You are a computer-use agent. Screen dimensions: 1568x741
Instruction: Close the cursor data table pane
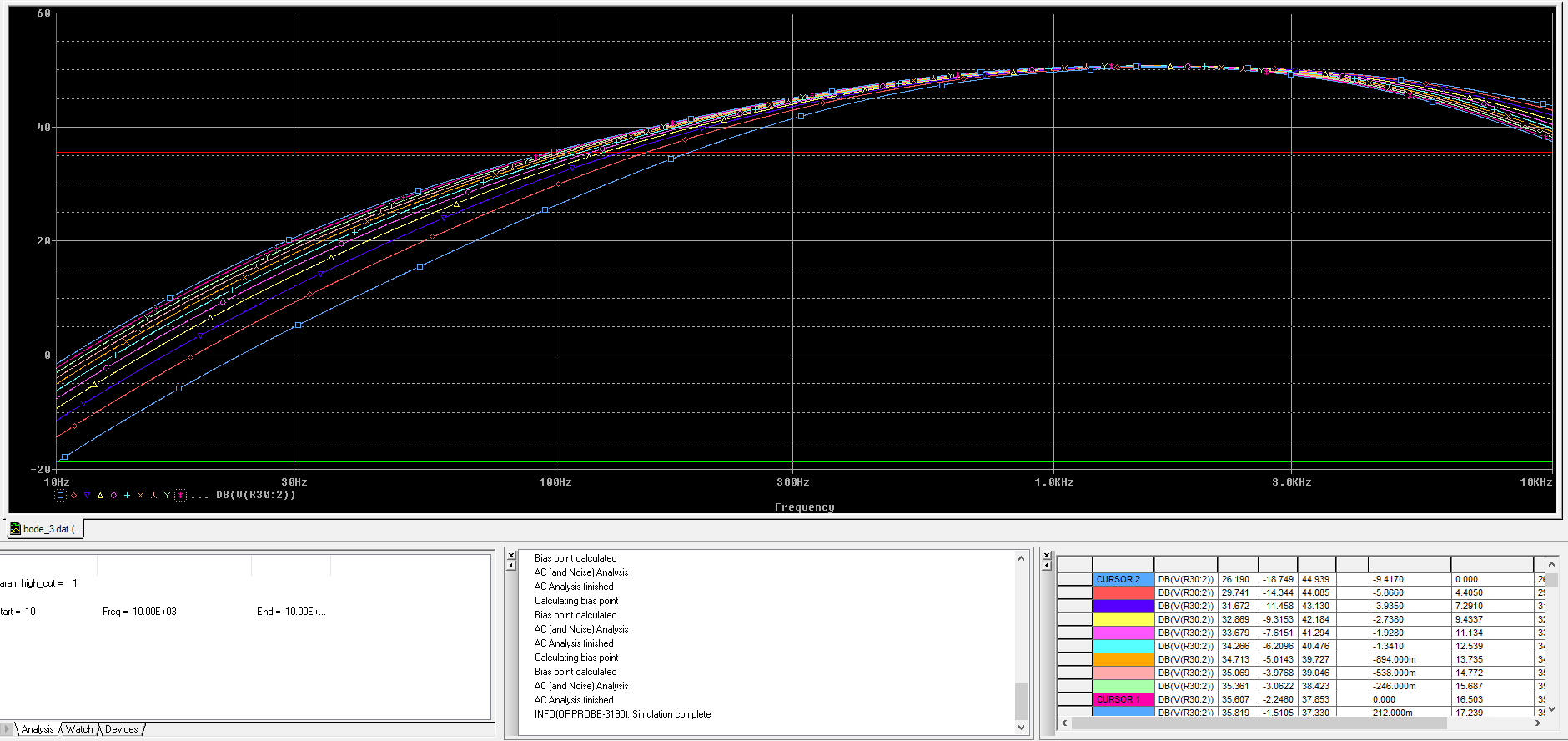point(1047,555)
